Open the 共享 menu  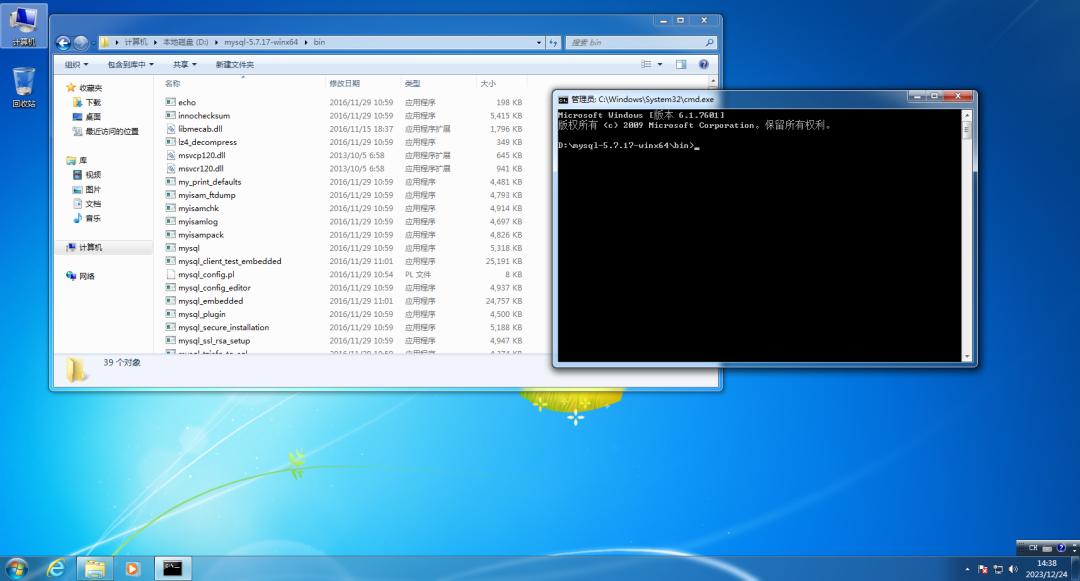[184, 65]
